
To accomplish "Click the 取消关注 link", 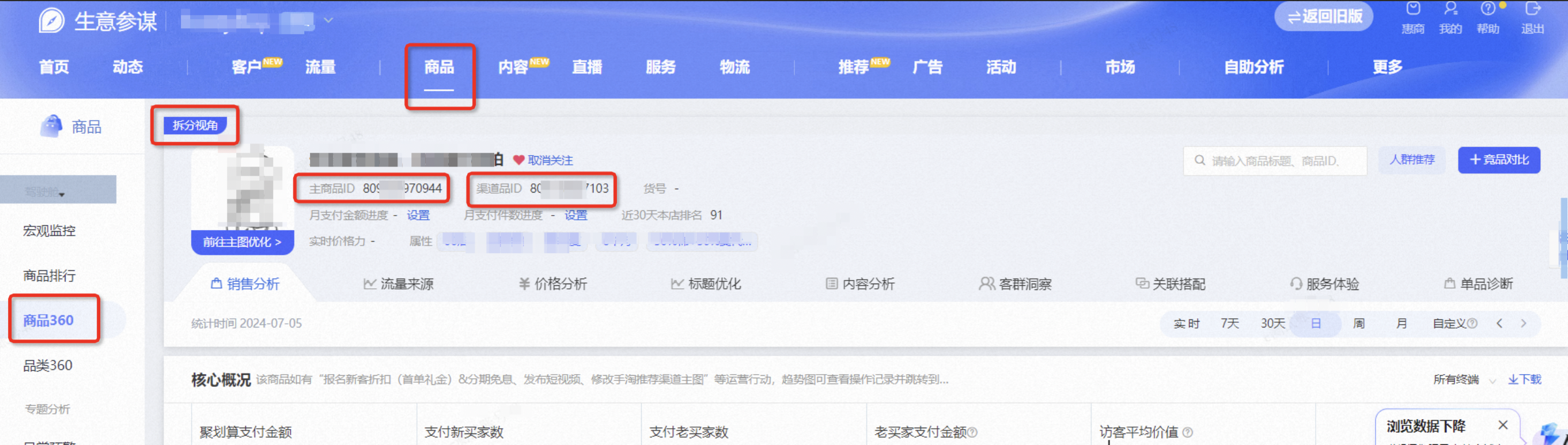I will click(x=550, y=160).
